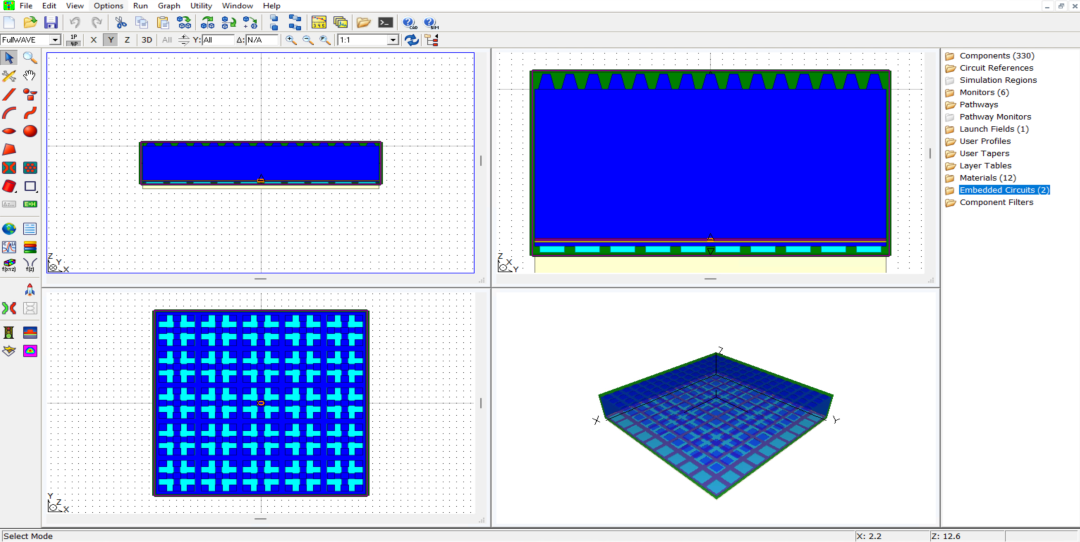Undo the last action
This screenshot has height=542, width=1080.
click(x=75, y=22)
